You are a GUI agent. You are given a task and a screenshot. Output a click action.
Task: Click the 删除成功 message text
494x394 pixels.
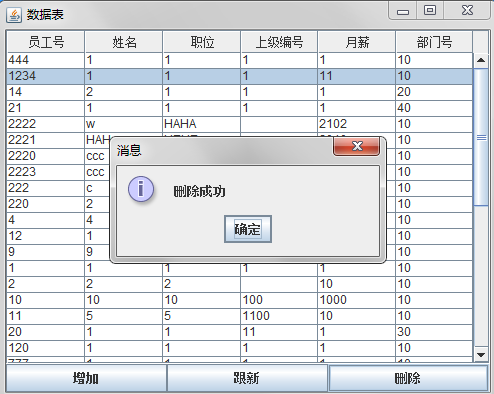click(x=199, y=192)
